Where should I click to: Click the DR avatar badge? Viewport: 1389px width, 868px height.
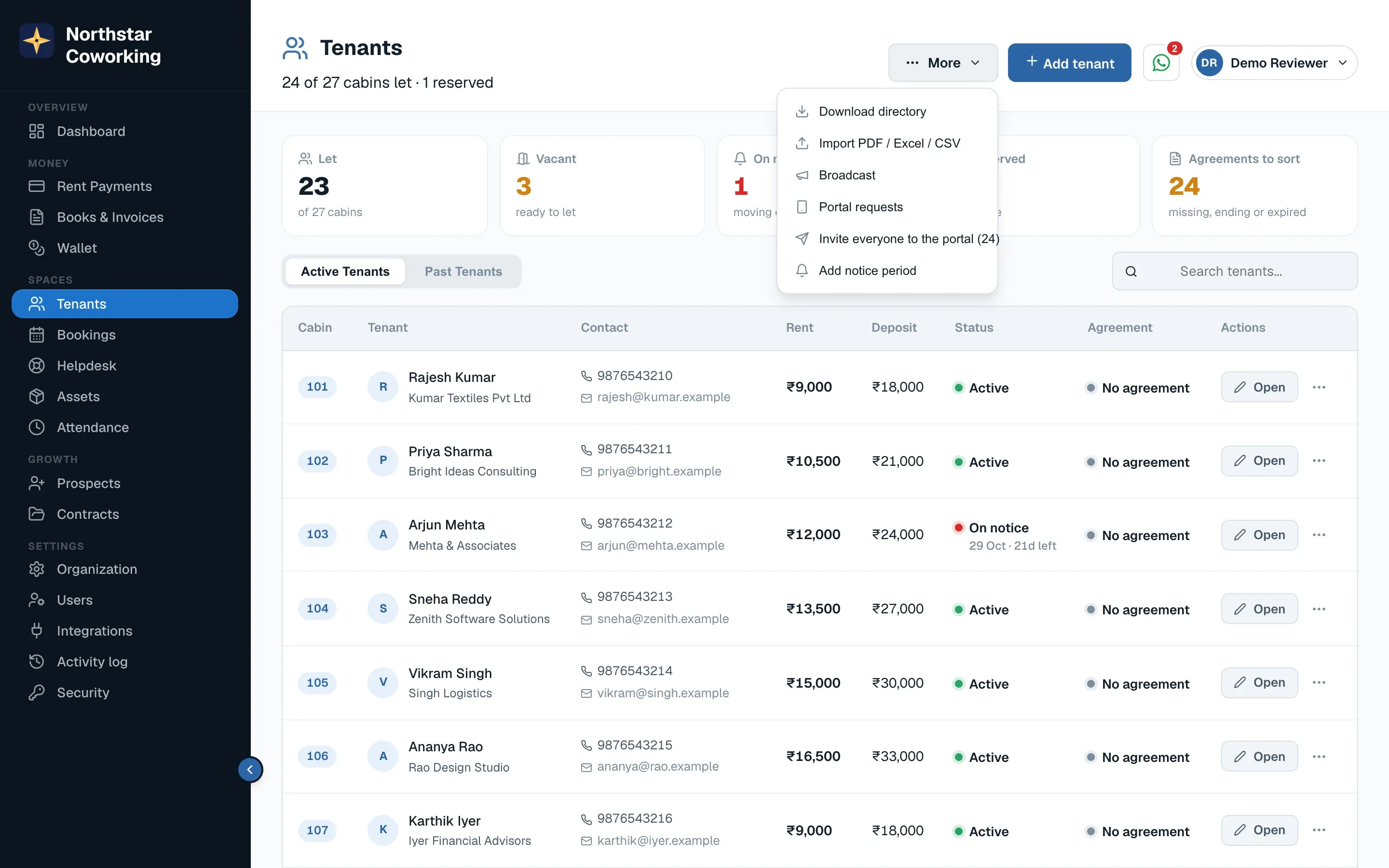pos(1209,63)
